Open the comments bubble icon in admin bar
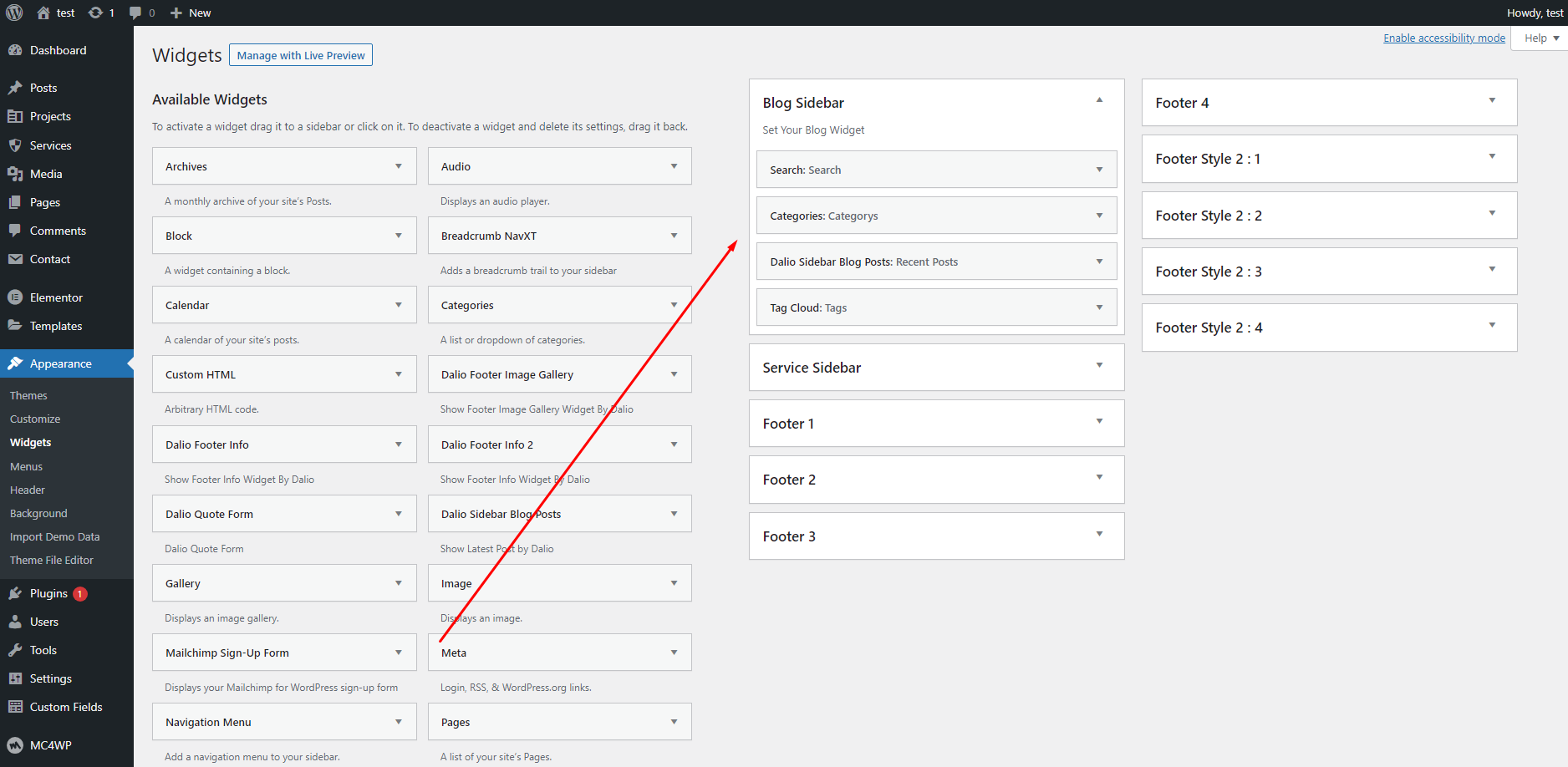The image size is (1568, 767). pyautogui.click(x=135, y=13)
